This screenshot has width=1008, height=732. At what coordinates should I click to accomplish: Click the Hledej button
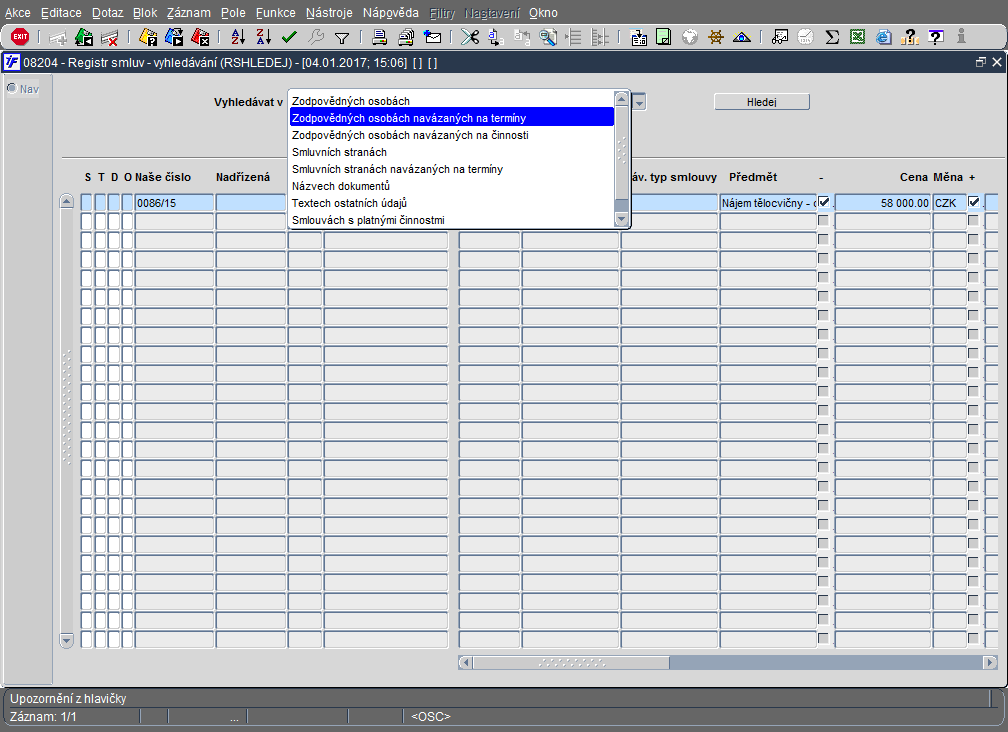point(762,102)
